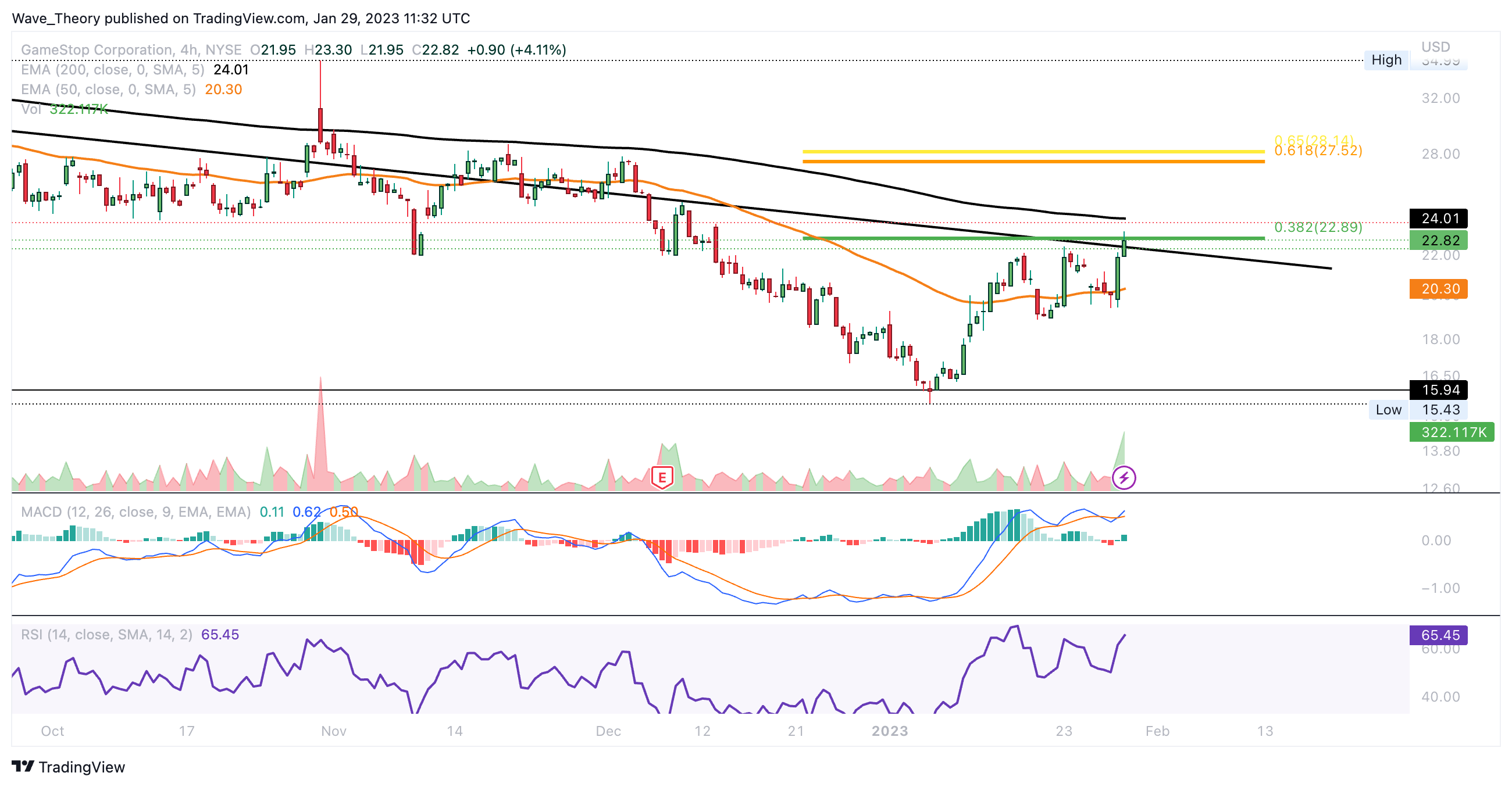Click the 2023 label on time axis
1512x787 pixels.
click(x=889, y=731)
